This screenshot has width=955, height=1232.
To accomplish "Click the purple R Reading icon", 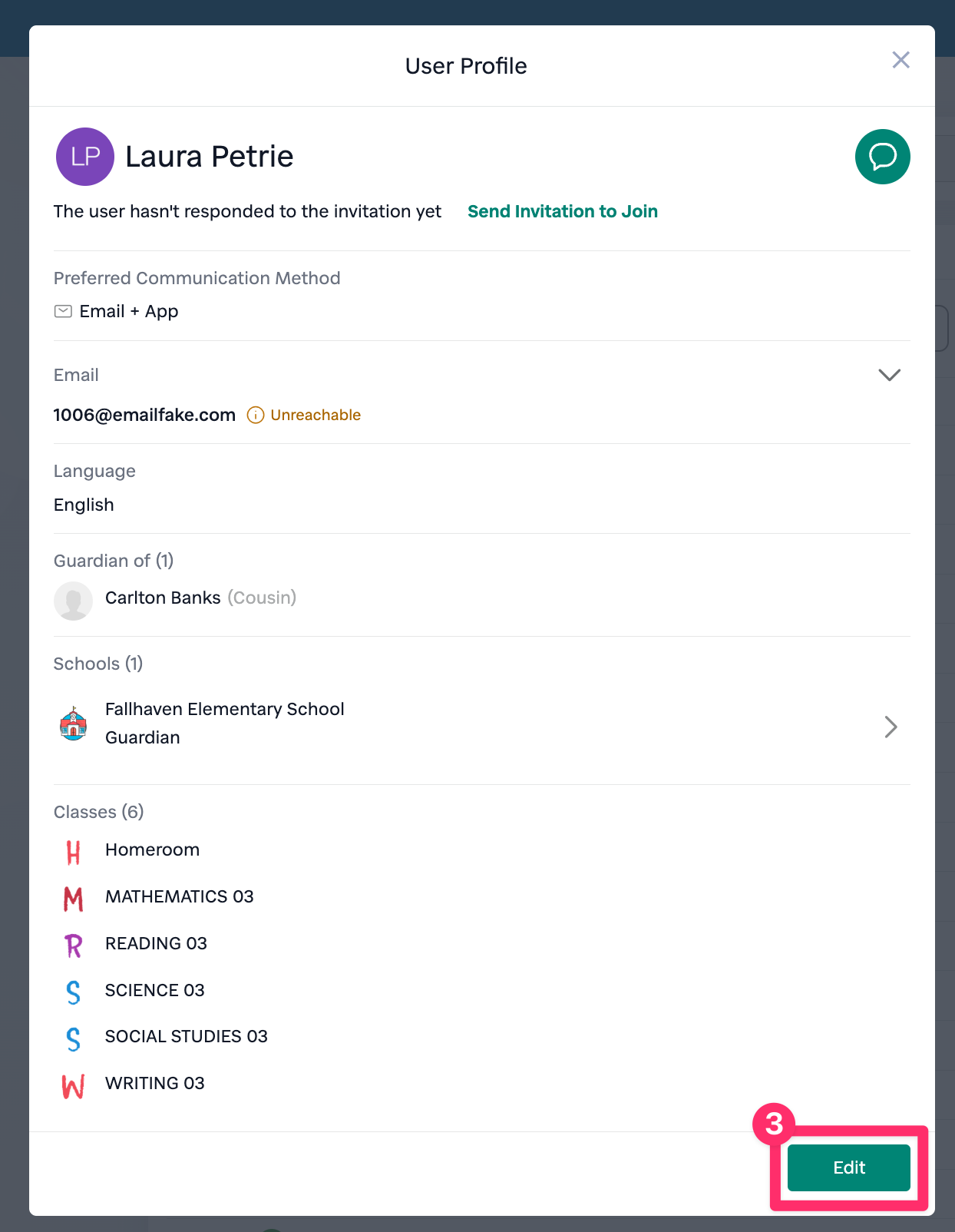I will pyautogui.click(x=74, y=945).
